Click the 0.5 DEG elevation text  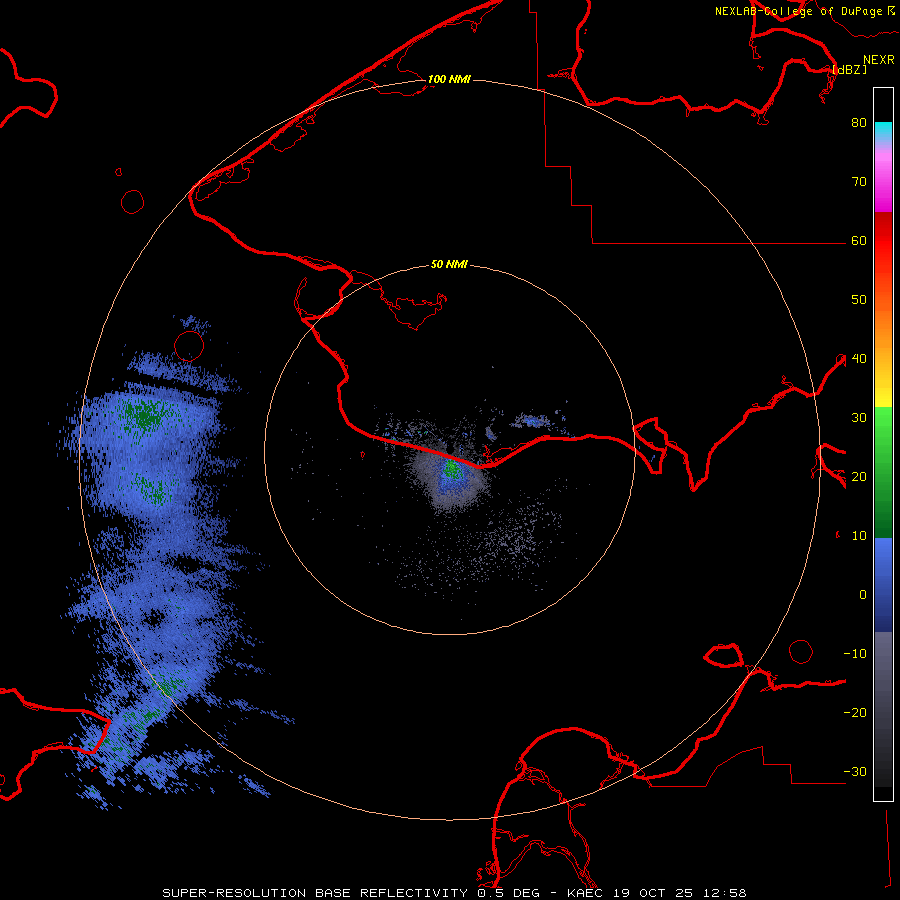coord(509,893)
